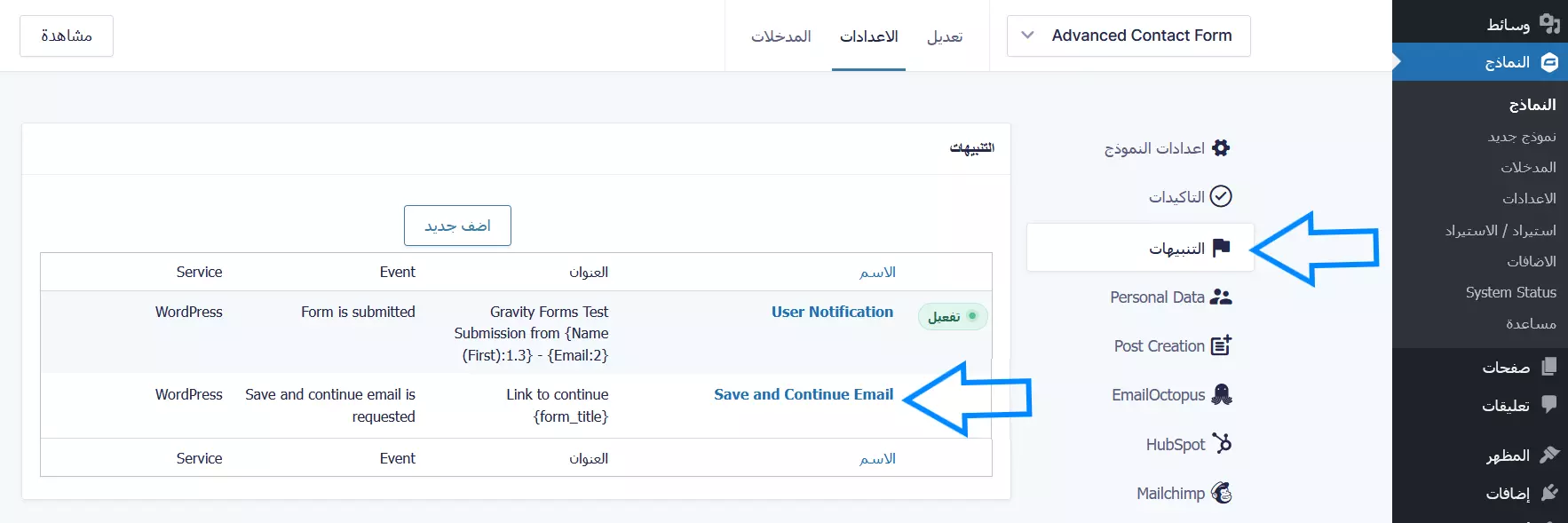
Task: Switch to the الاعدادات tab
Action: (868, 36)
